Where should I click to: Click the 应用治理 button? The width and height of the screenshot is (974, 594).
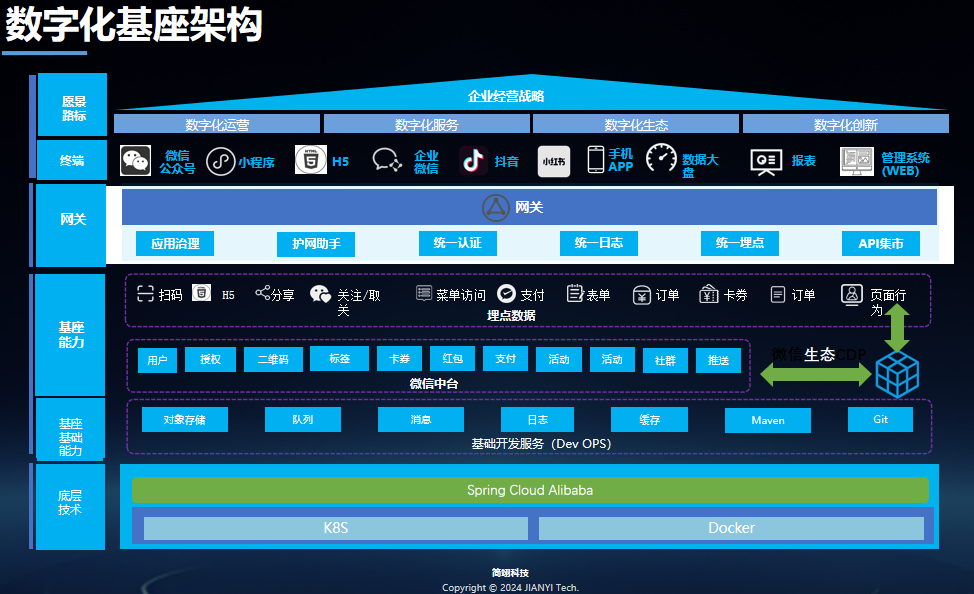coord(175,243)
